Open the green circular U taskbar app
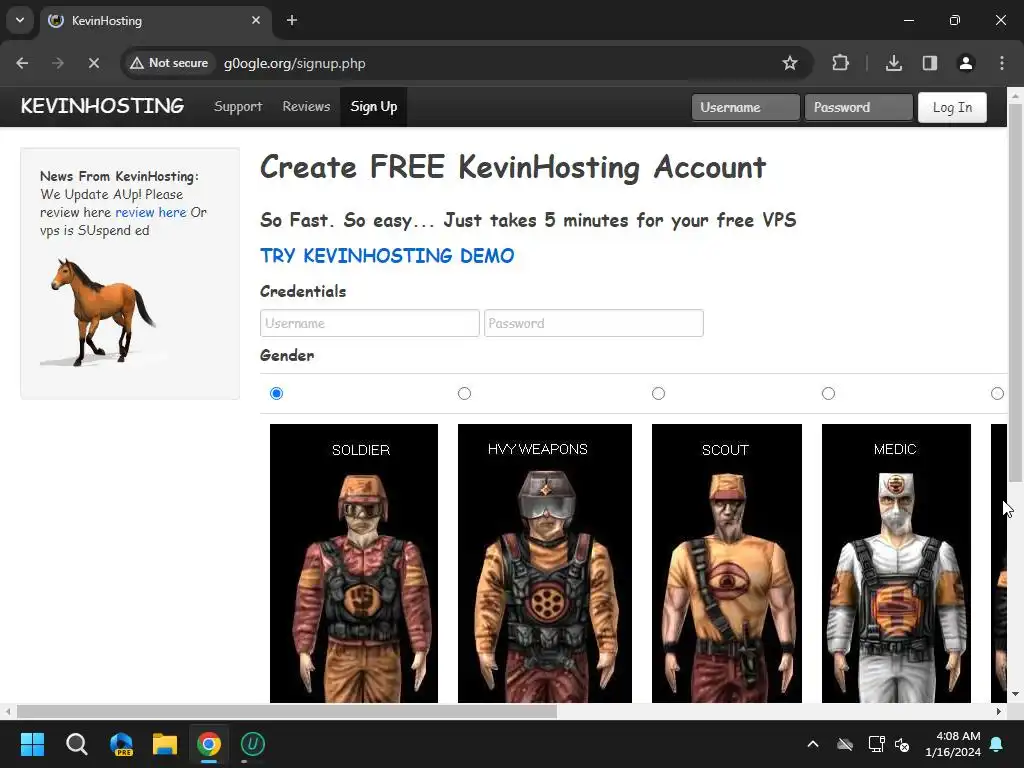This screenshot has width=1024, height=768. [x=253, y=744]
